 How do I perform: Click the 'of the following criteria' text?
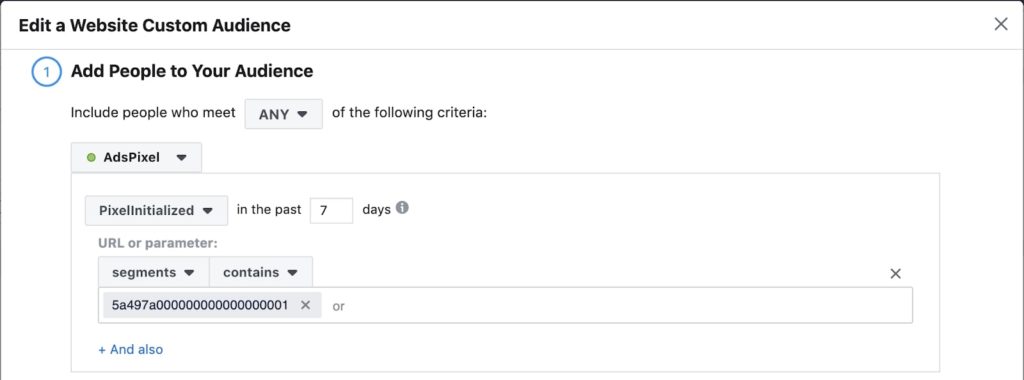(410, 112)
